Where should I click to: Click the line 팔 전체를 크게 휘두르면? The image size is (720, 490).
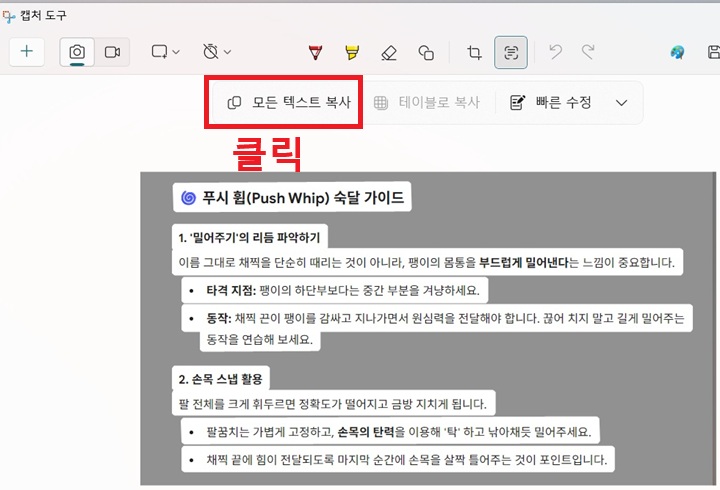point(332,404)
